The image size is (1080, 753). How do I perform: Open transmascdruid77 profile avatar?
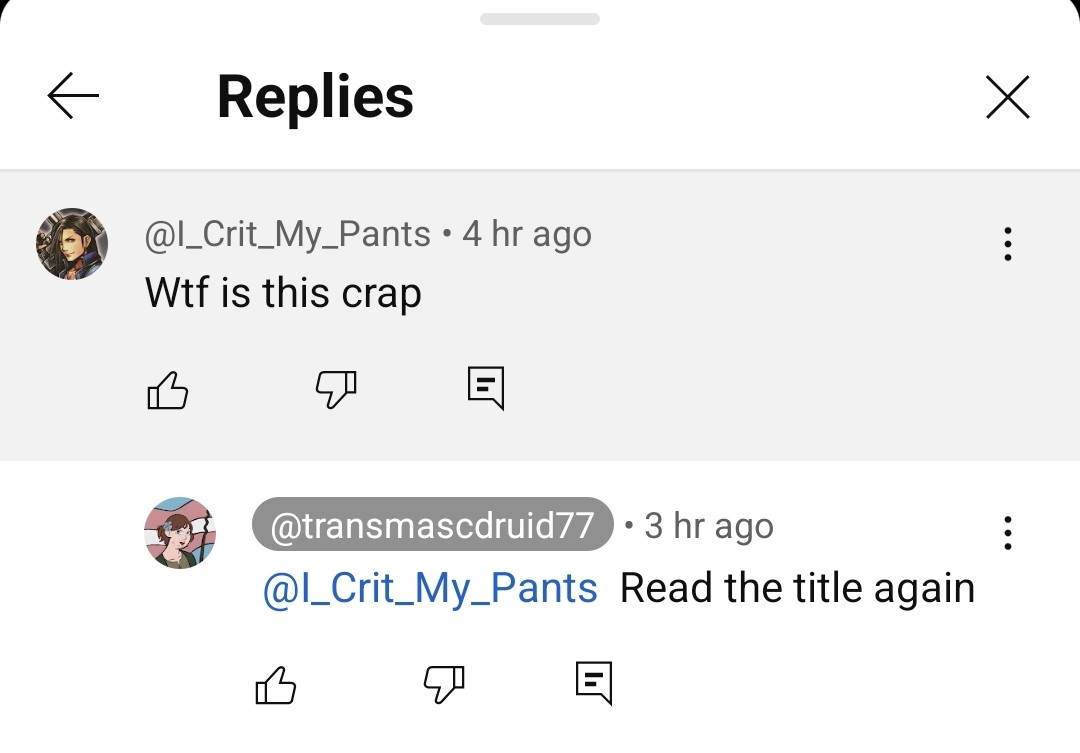pyautogui.click(x=180, y=533)
